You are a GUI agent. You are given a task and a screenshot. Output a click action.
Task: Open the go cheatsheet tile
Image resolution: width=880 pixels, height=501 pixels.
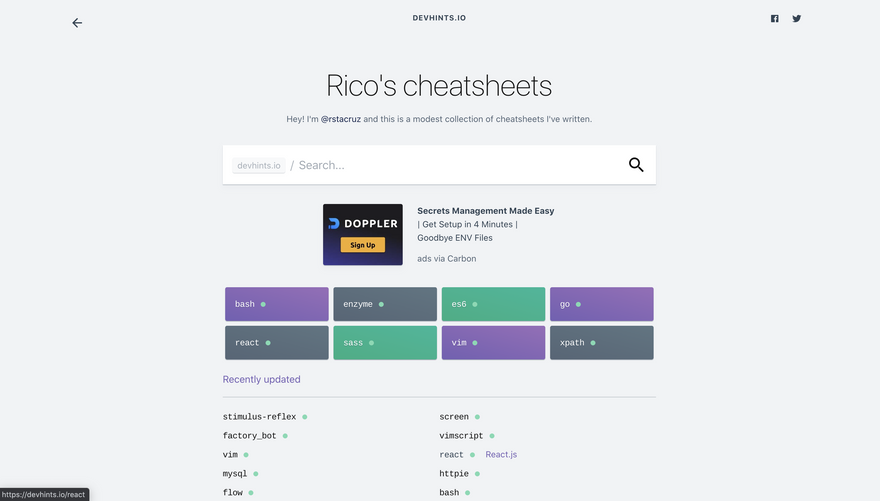(x=601, y=304)
